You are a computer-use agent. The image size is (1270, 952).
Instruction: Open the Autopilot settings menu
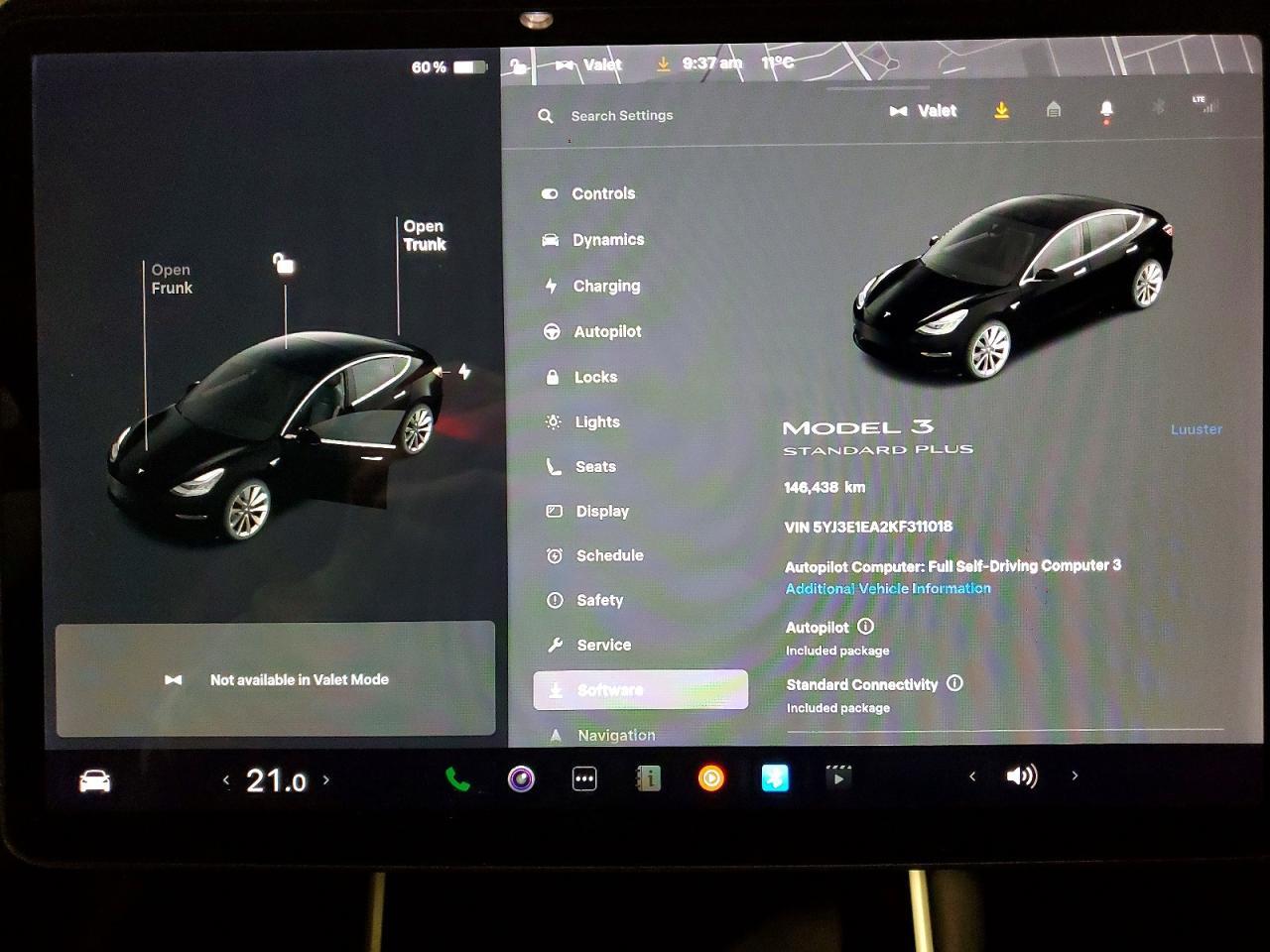coord(592,331)
